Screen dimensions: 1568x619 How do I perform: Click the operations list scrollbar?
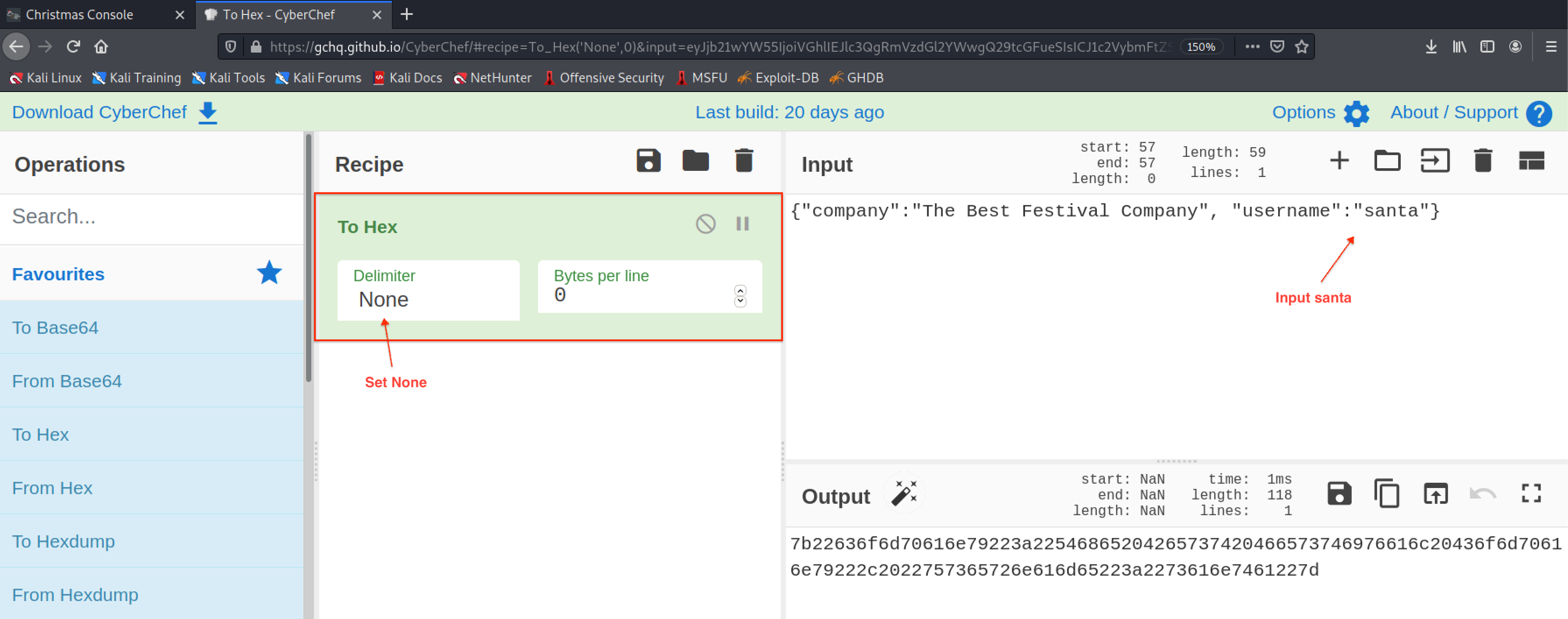(309, 258)
